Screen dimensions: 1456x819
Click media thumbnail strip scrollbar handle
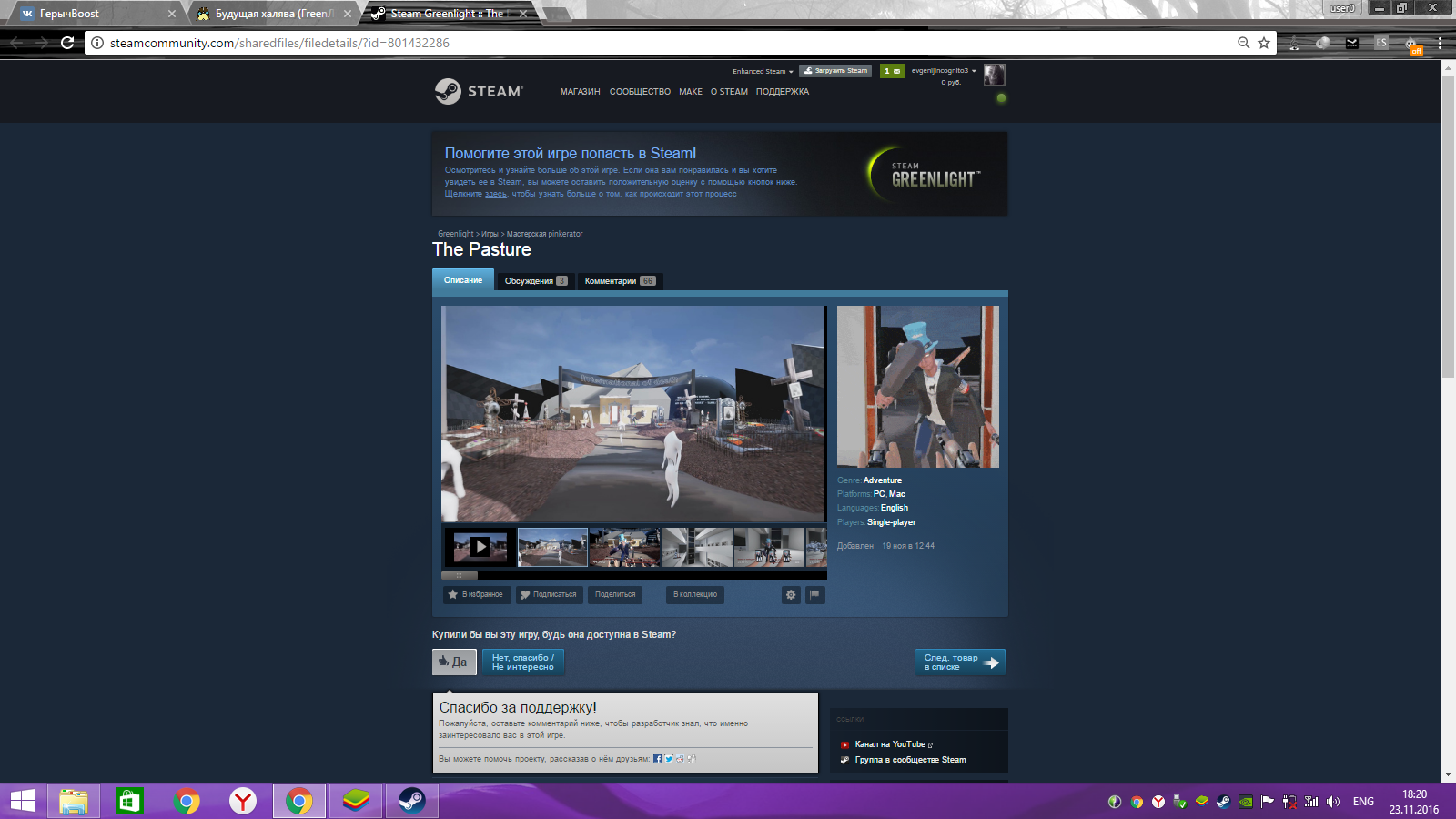(x=460, y=575)
